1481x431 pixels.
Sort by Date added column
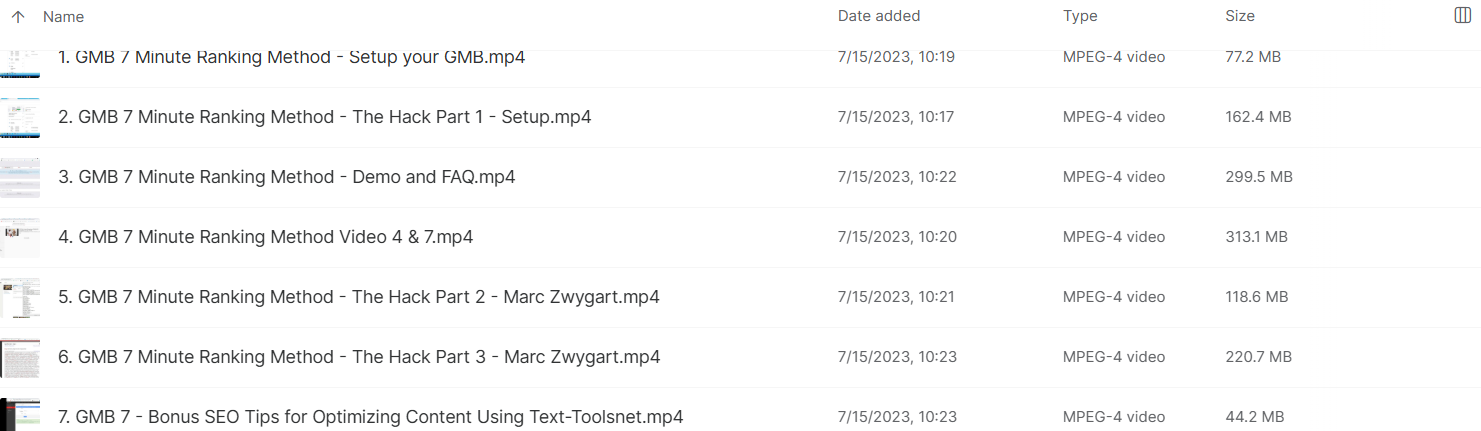point(879,16)
